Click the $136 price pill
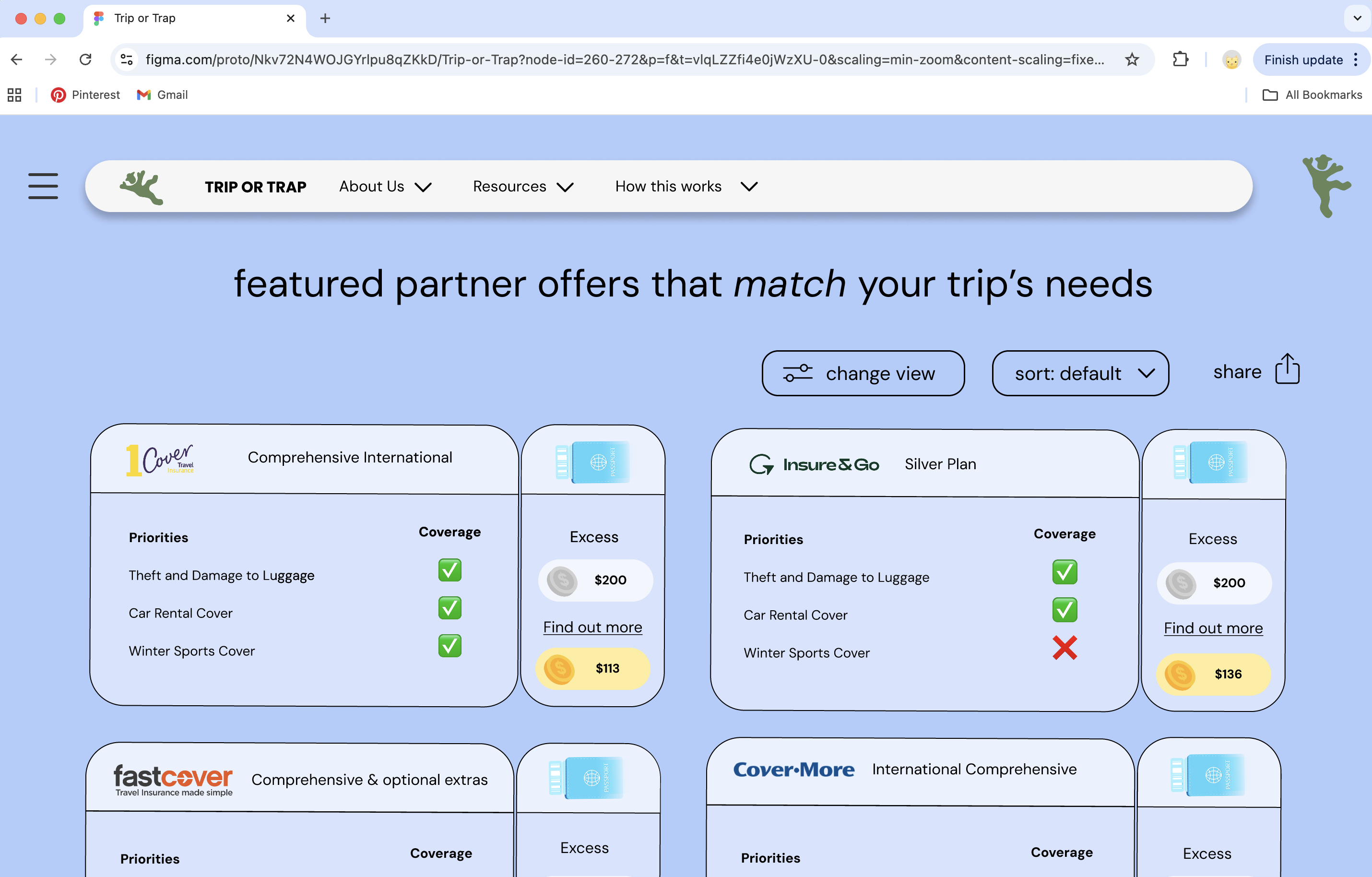This screenshot has width=1372, height=877. click(1213, 674)
